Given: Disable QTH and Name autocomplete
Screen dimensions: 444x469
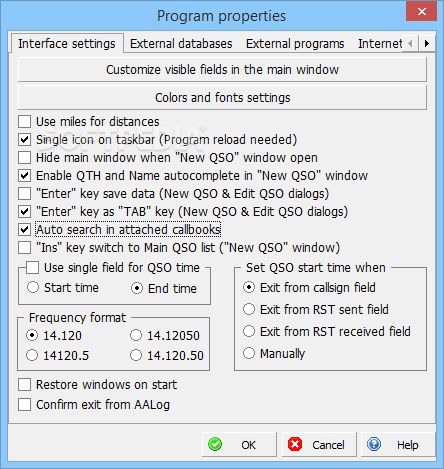Looking at the screenshot, I should [x=25, y=176].
